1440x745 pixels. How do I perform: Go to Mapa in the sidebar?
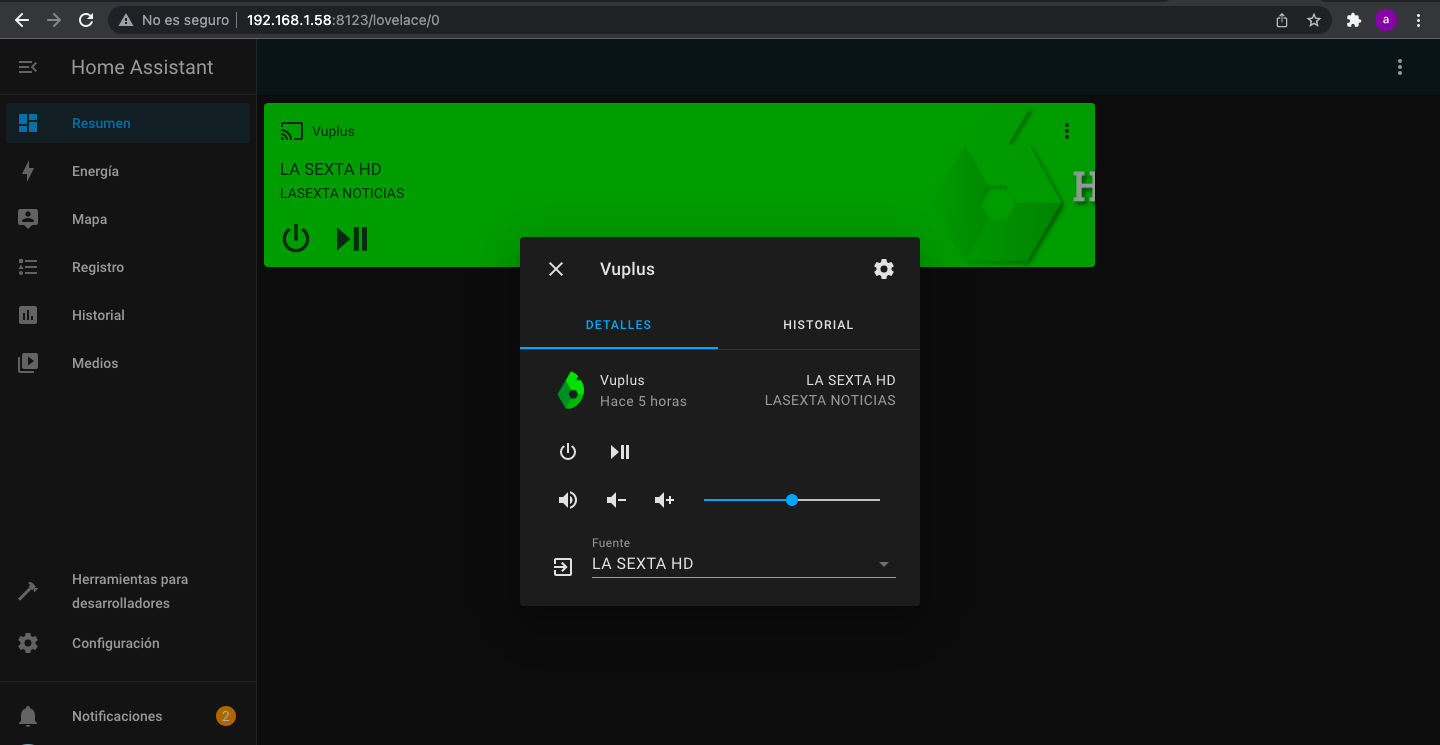(89, 219)
